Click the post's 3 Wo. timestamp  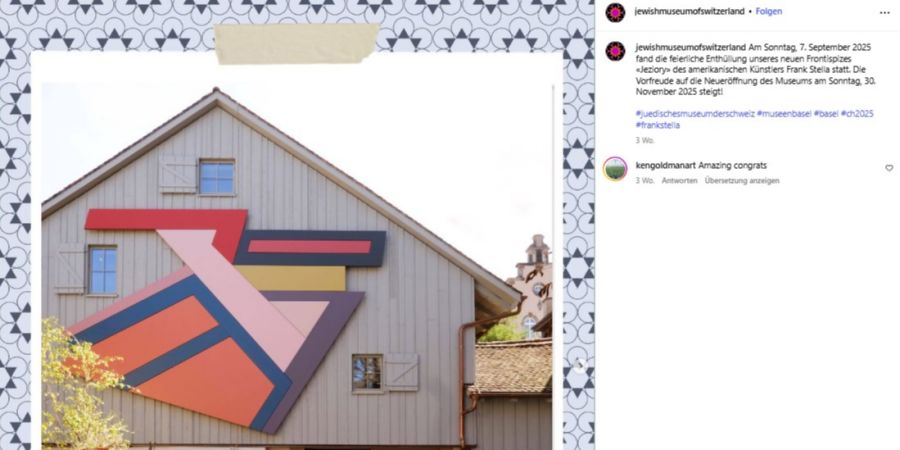[x=645, y=140]
